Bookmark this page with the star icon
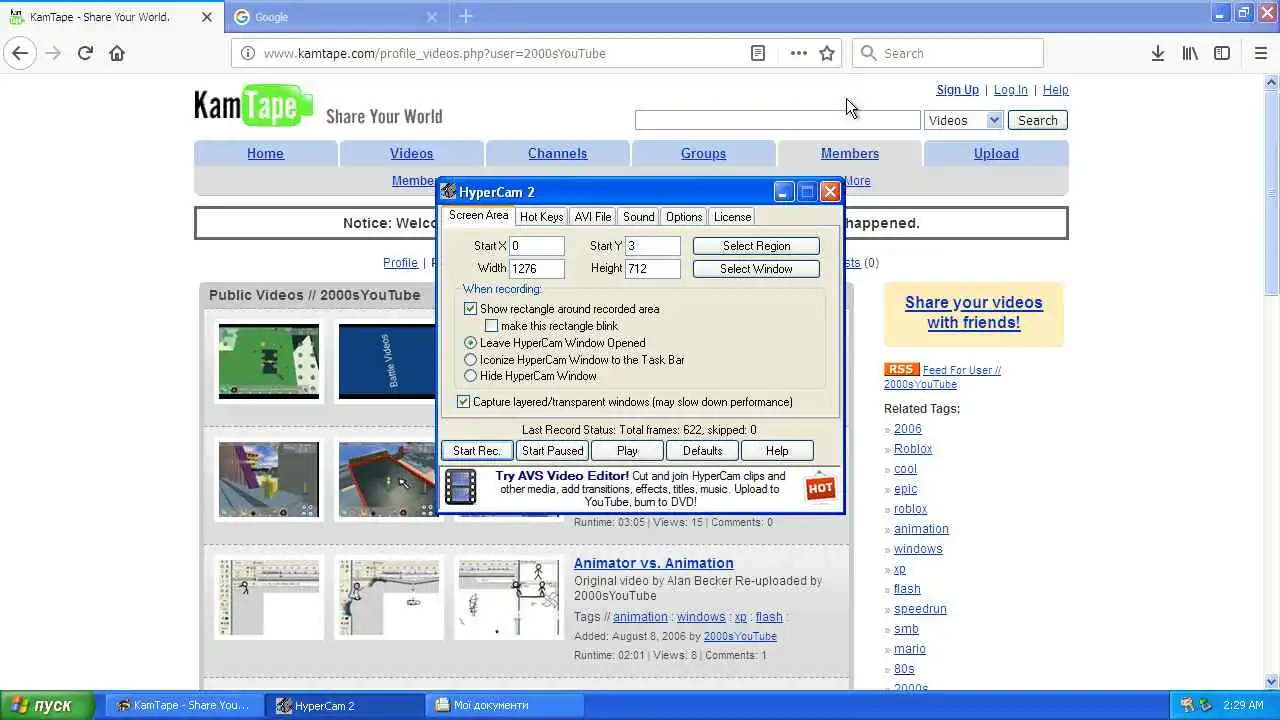This screenshot has height=720, width=1280. click(x=827, y=53)
